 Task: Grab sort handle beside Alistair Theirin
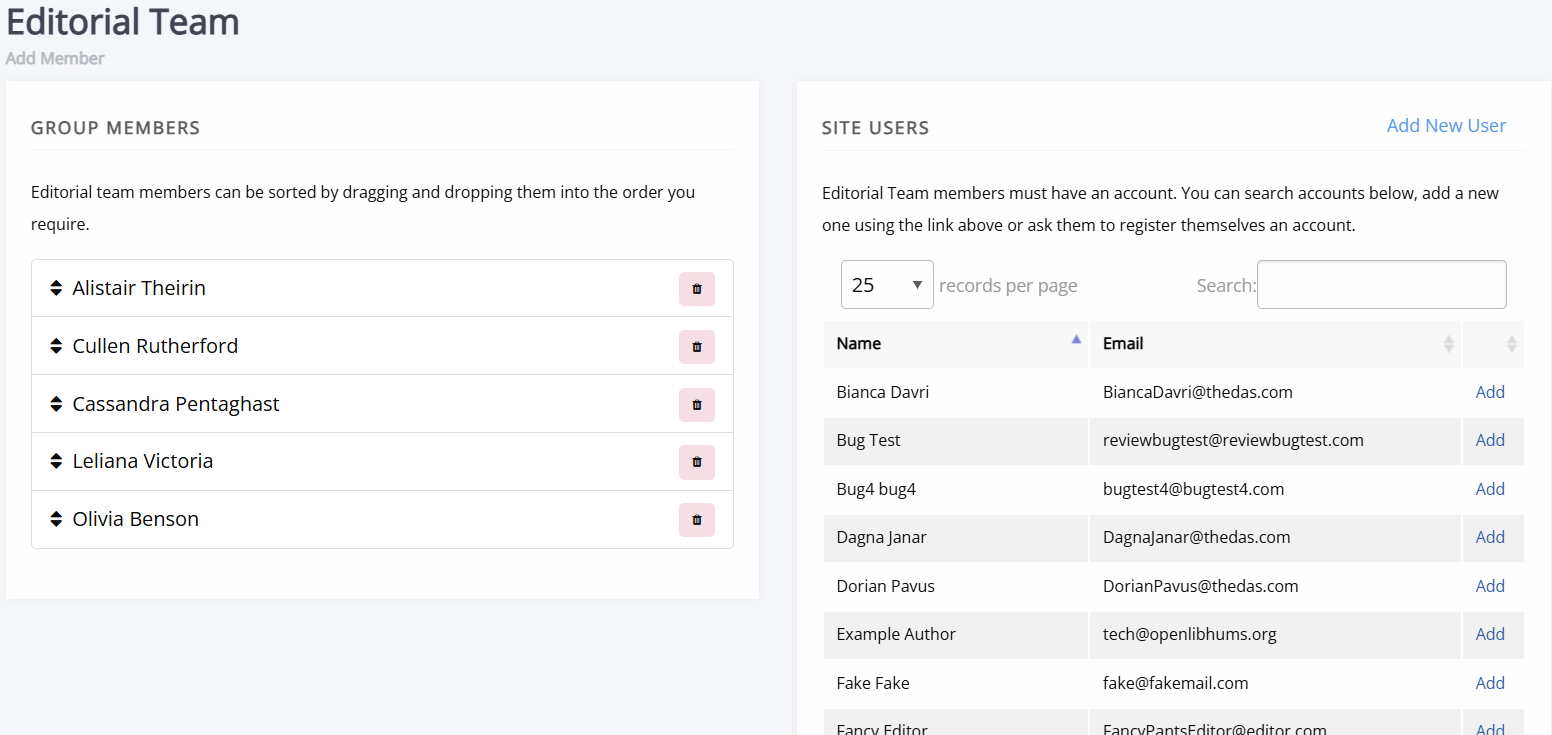(56, 288)
